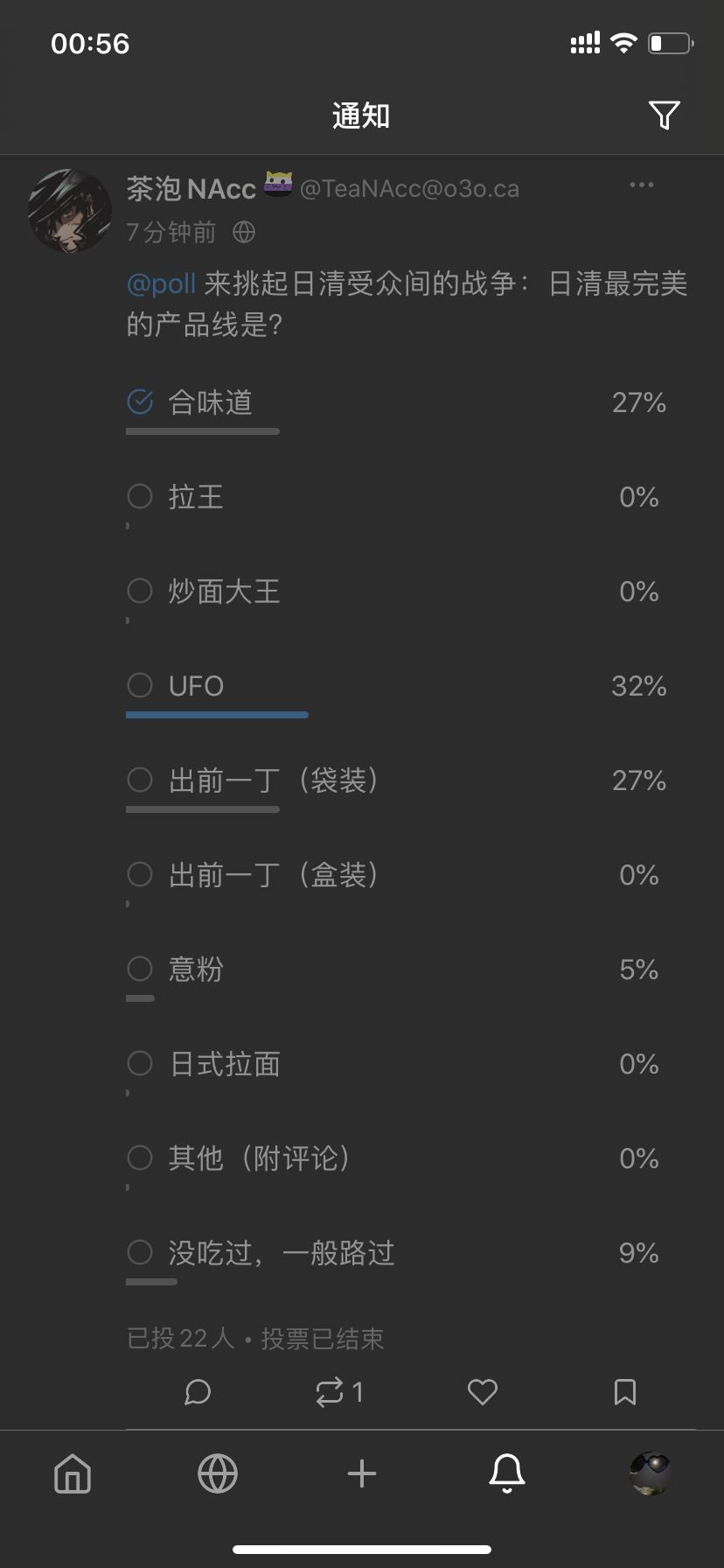Open the three-dot more options menu
The height and width of the screenshot is (1568, 724).
[x=641, y=185]
